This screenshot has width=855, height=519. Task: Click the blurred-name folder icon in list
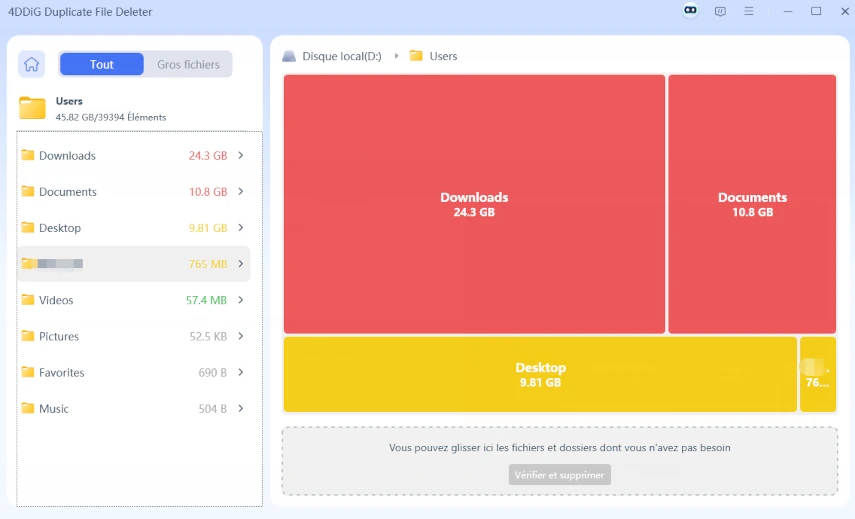27,264
